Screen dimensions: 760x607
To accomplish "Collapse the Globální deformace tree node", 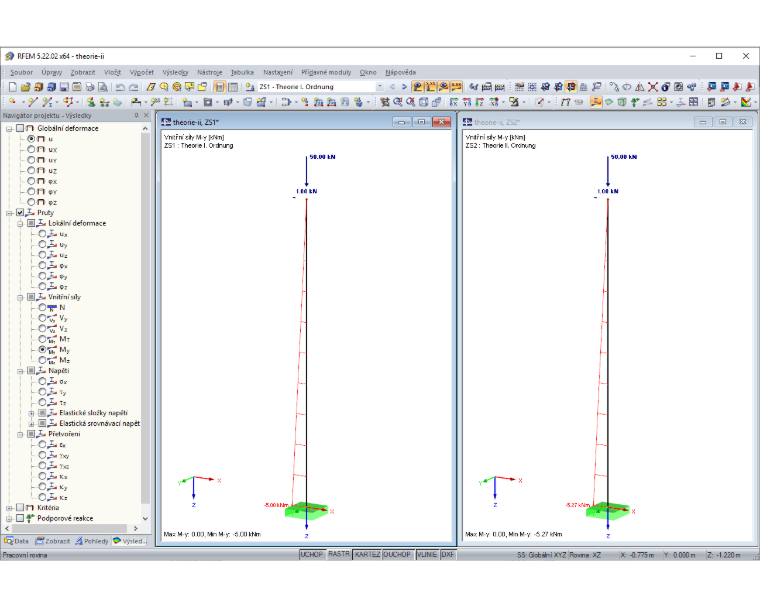I will [9, 128].
